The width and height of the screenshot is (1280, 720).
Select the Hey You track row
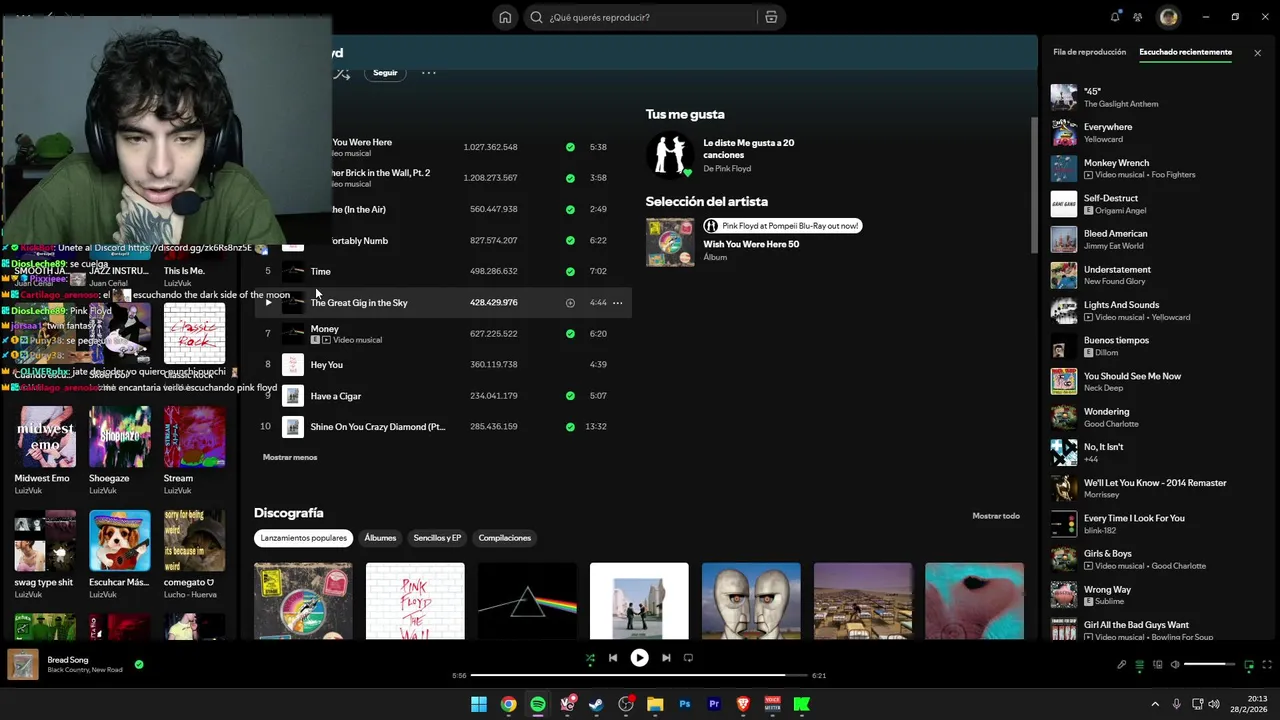click(x=443, y=364)
